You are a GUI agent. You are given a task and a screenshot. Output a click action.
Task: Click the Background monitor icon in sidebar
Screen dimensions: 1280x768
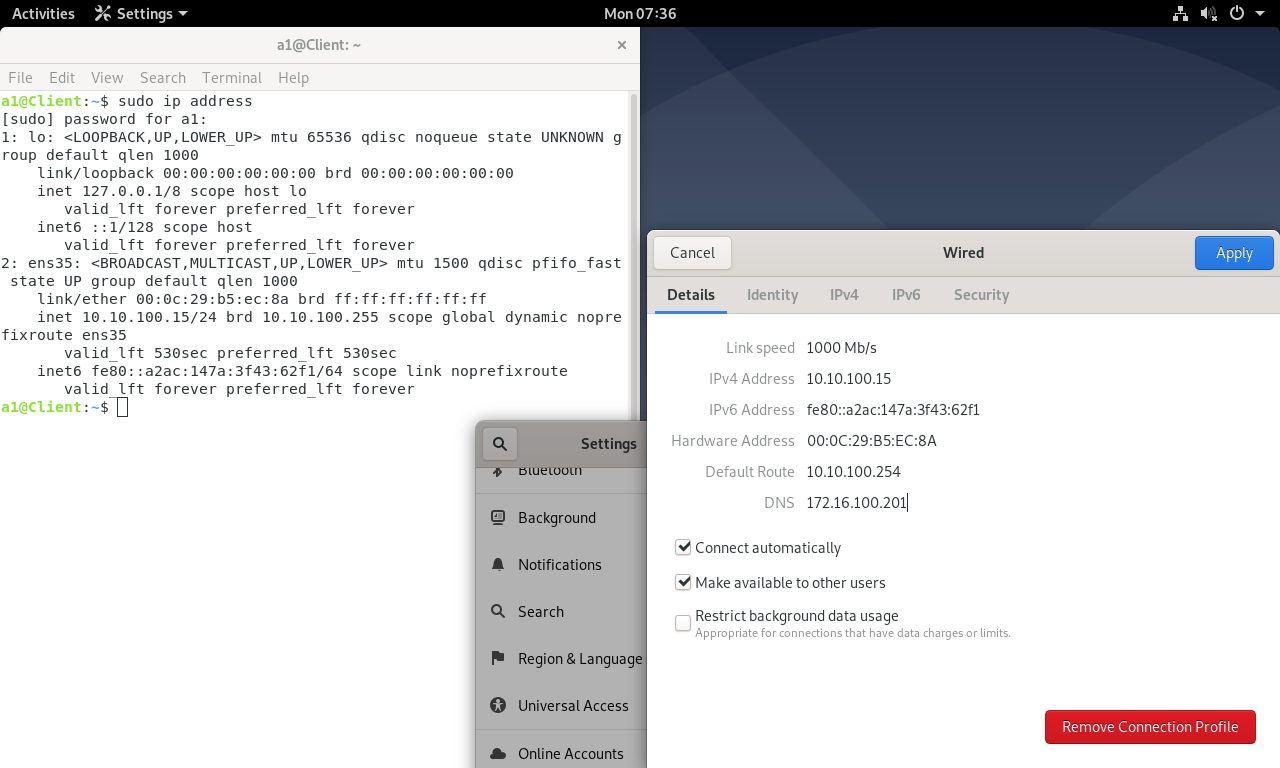pos(498,518)
